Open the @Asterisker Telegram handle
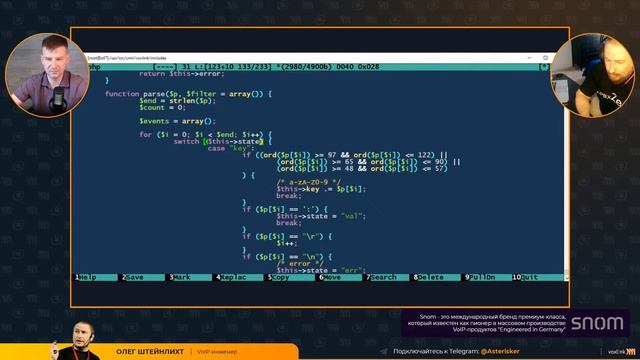640x360 pixels. 500,351
